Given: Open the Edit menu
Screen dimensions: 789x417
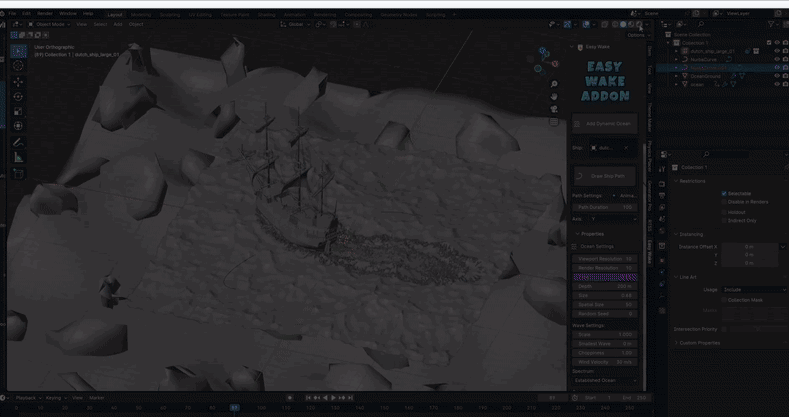Looking at the screenshot, I should 26,14.
